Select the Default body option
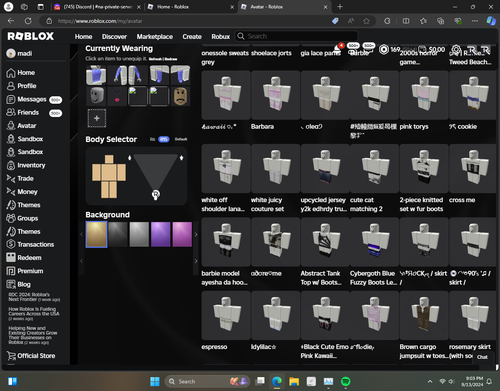Viewport: 500px width, 391px height. click(181, 139)
